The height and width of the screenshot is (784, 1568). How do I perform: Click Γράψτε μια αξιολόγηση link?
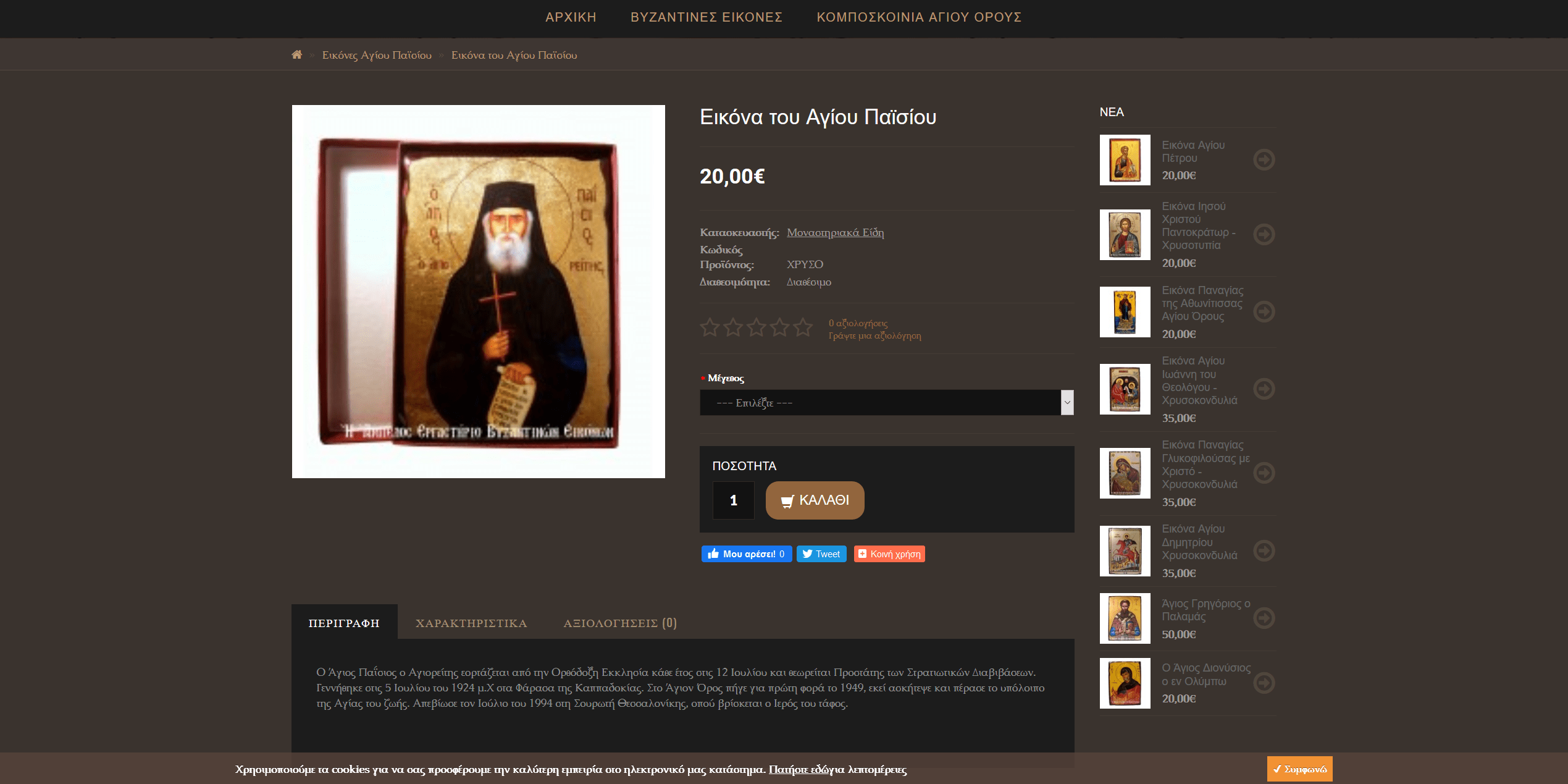[x=874, y=335]
